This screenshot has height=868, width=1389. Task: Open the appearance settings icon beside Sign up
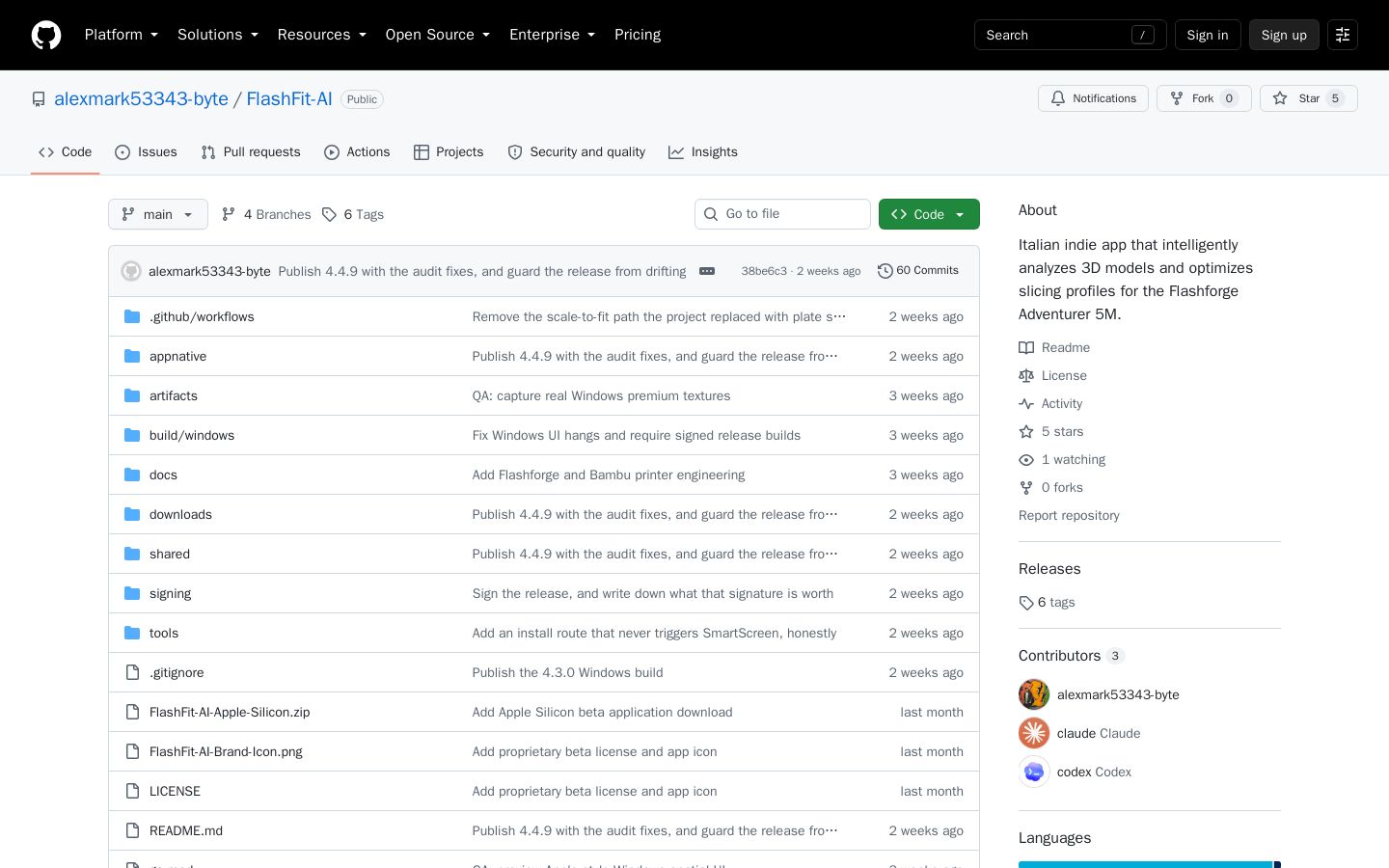[1343, 35]
